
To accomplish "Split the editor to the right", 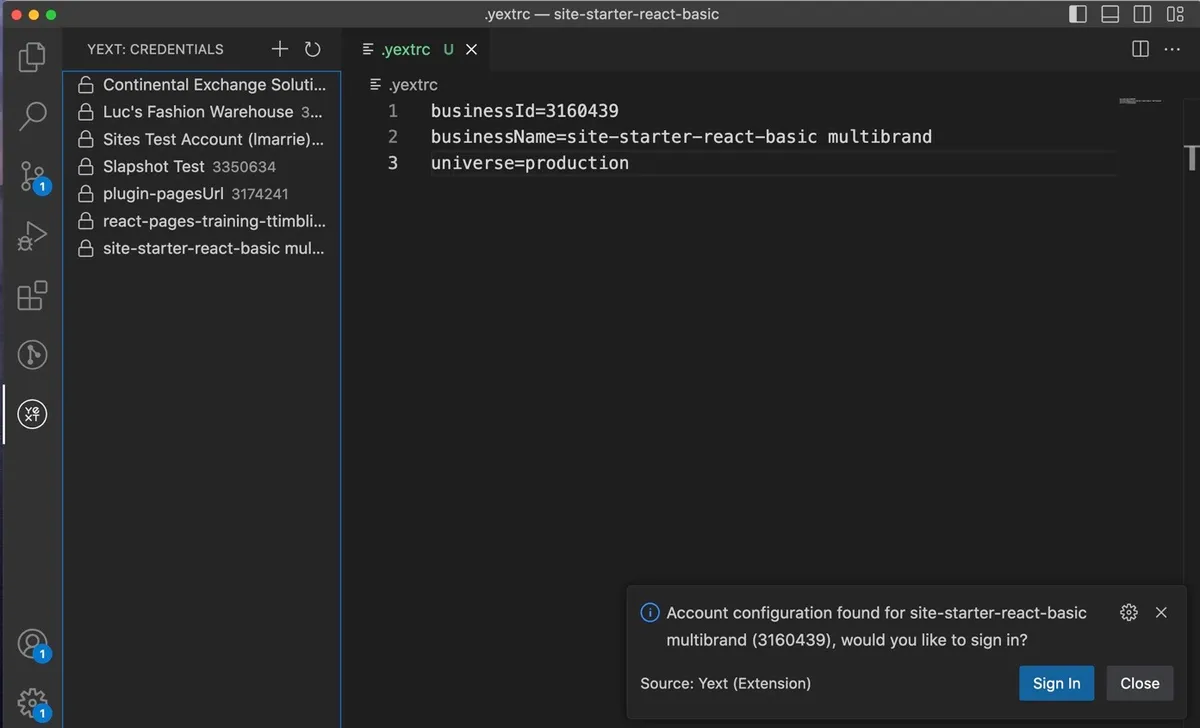I will [1138, 48].
